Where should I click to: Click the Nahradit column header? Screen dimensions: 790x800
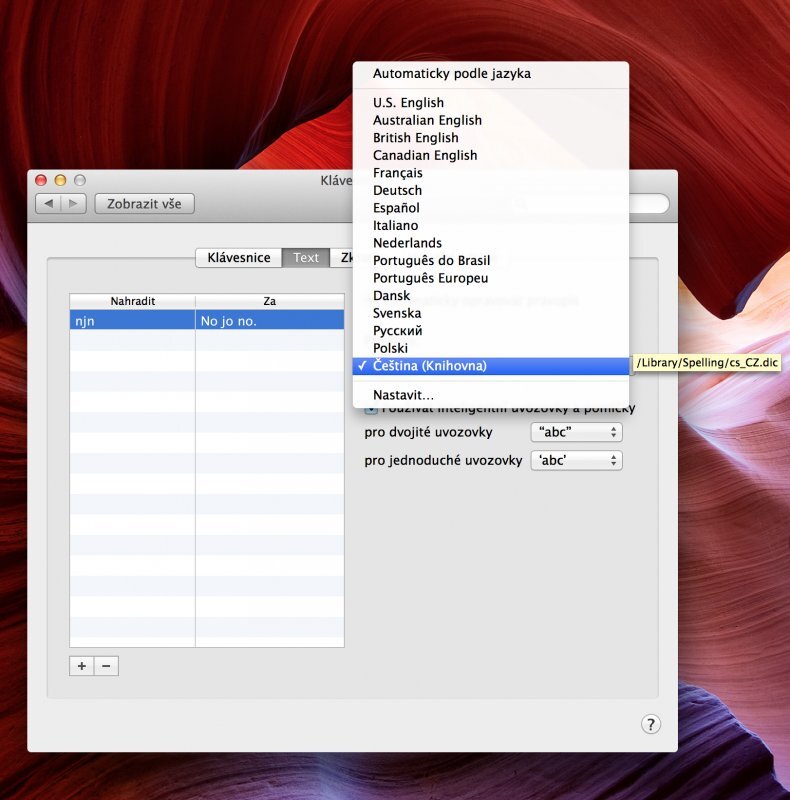(132, 301)
